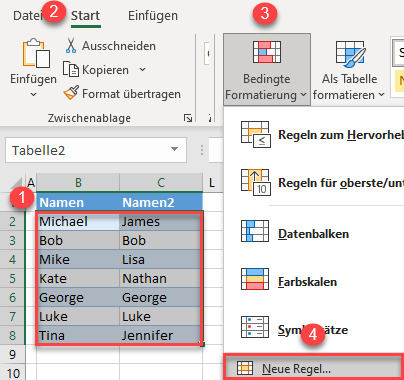Expand the Als Tabelle formatieren dropdown
The width and height of the screenshot is (404, 380).
pyautogui.click(x=382, y=95)
